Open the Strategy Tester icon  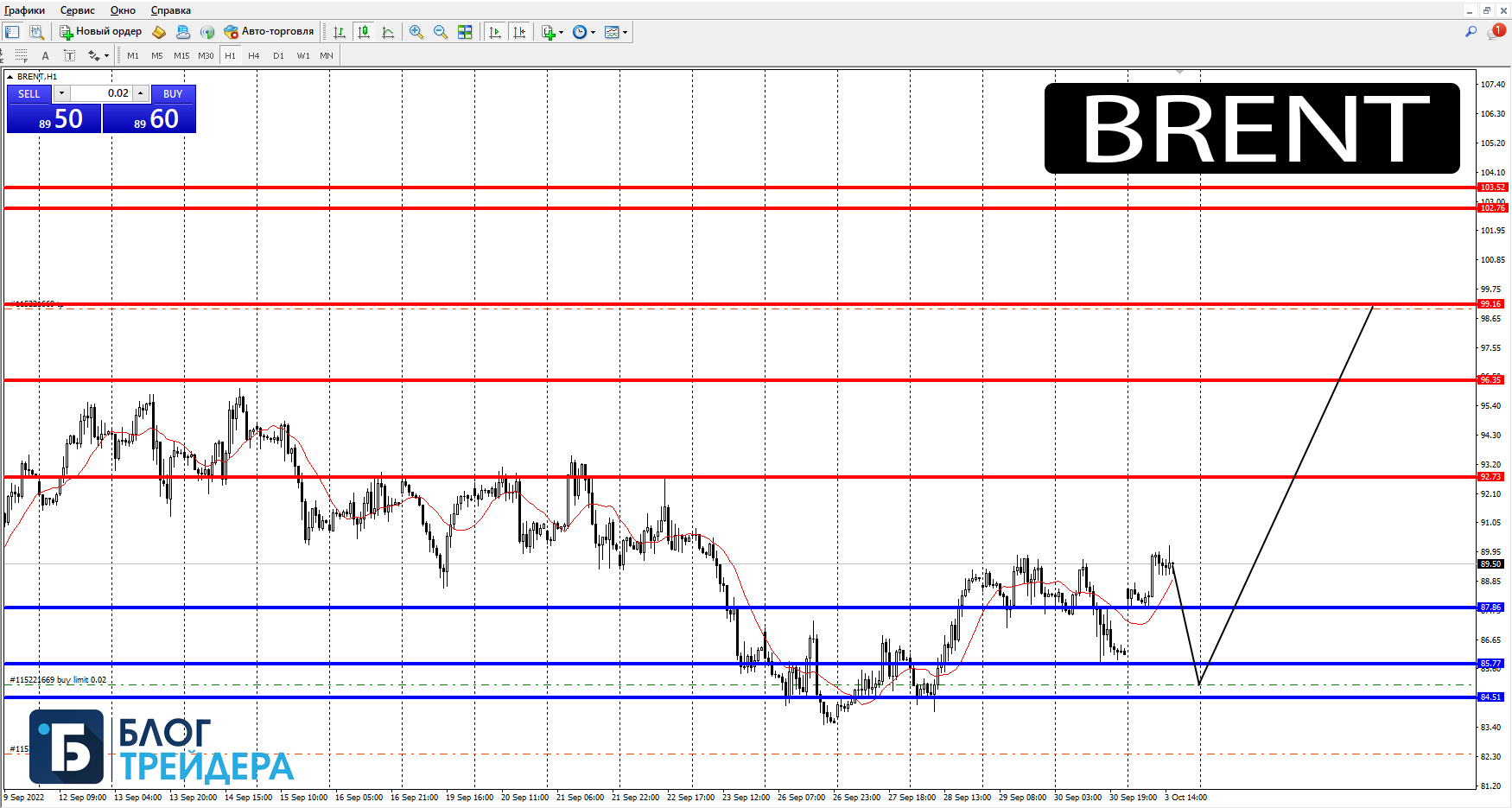coord(36,32)
